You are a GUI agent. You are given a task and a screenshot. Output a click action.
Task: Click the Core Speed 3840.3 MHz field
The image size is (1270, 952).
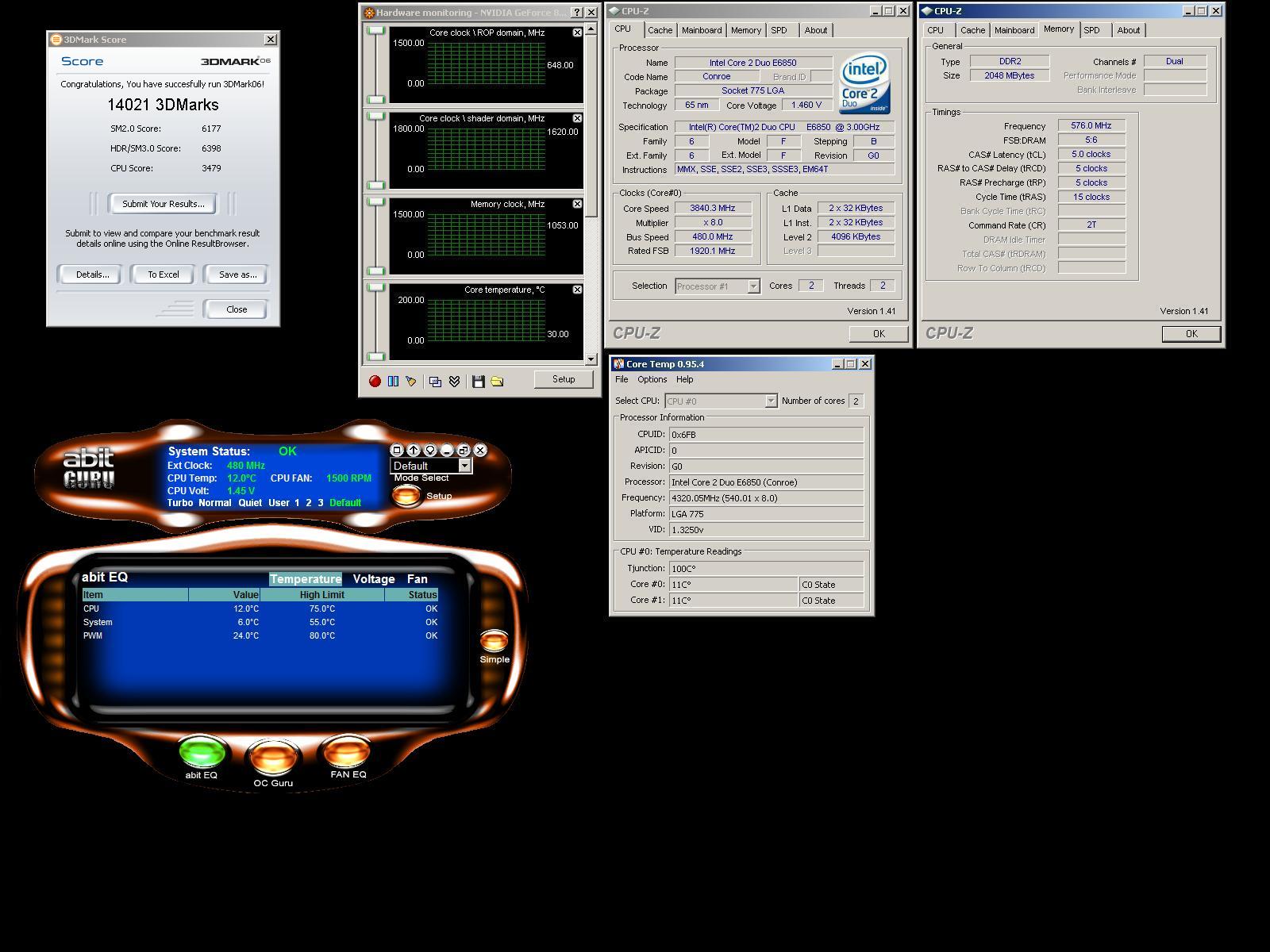pos(713,209)
